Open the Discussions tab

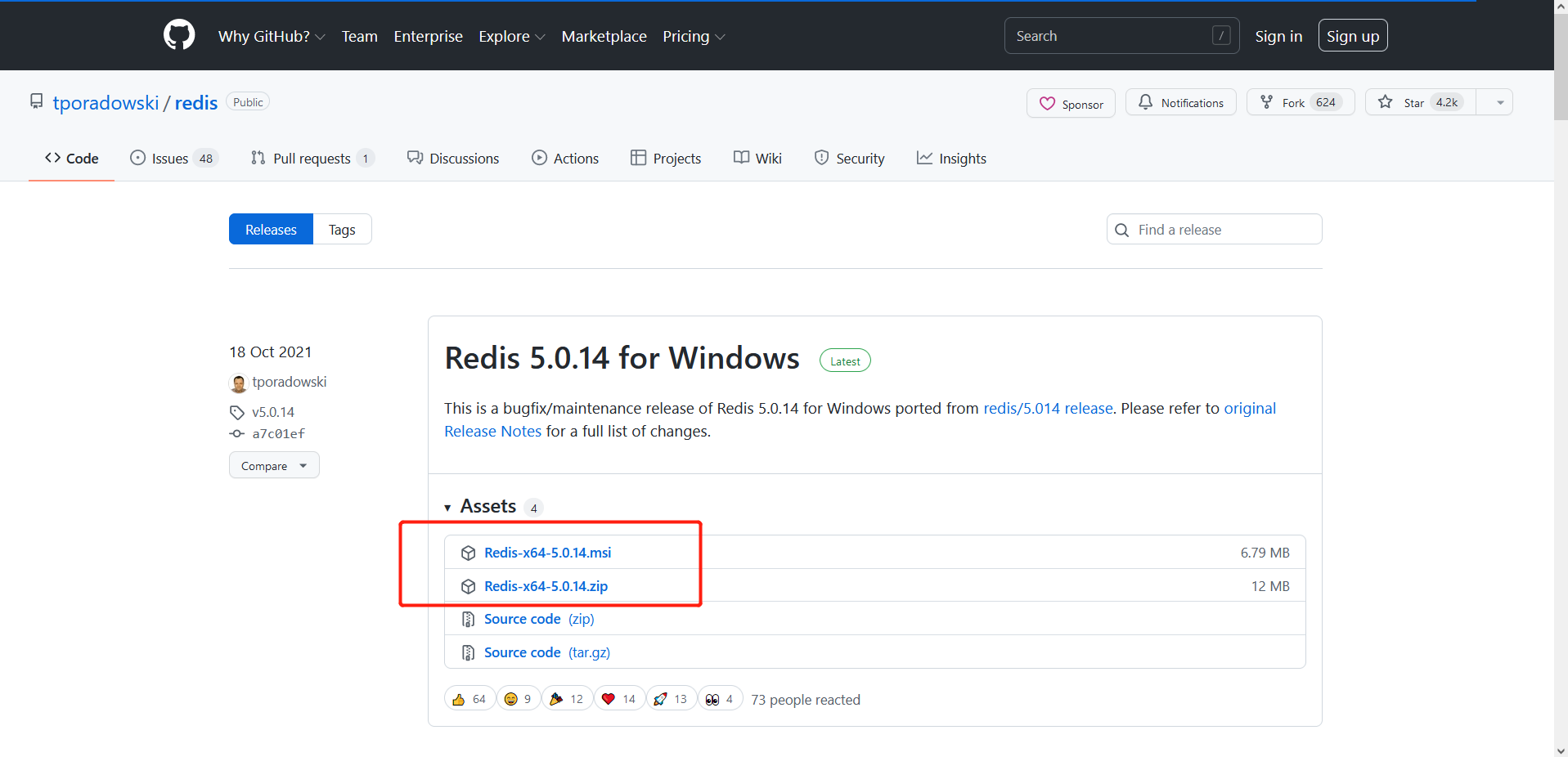click(x=453, y=159)
